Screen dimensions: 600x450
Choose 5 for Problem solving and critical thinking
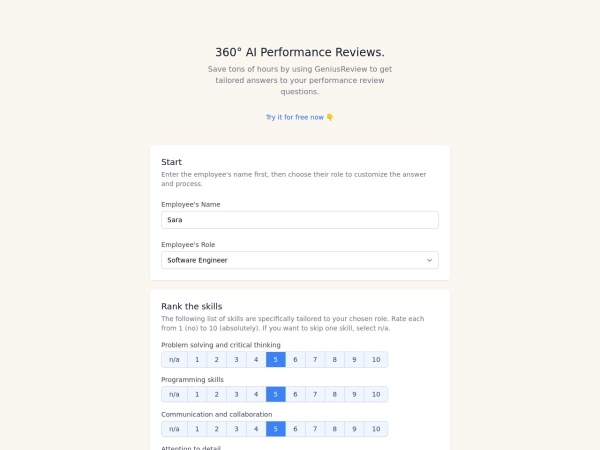(x=276, y=360)
